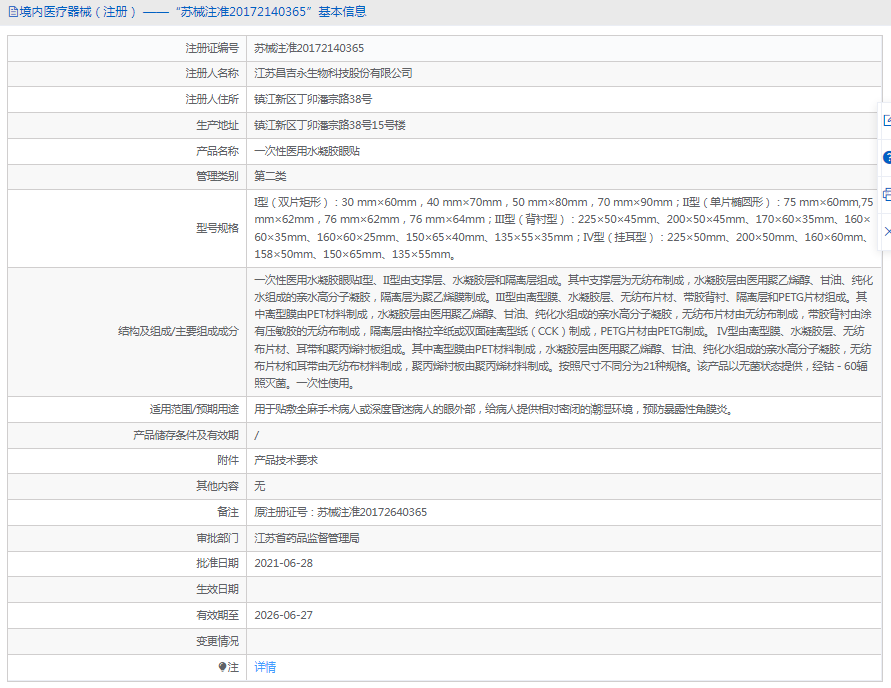Select the expiry date 2026-06-27
This screenshot has height=688, width=891.
coord(284,615)
